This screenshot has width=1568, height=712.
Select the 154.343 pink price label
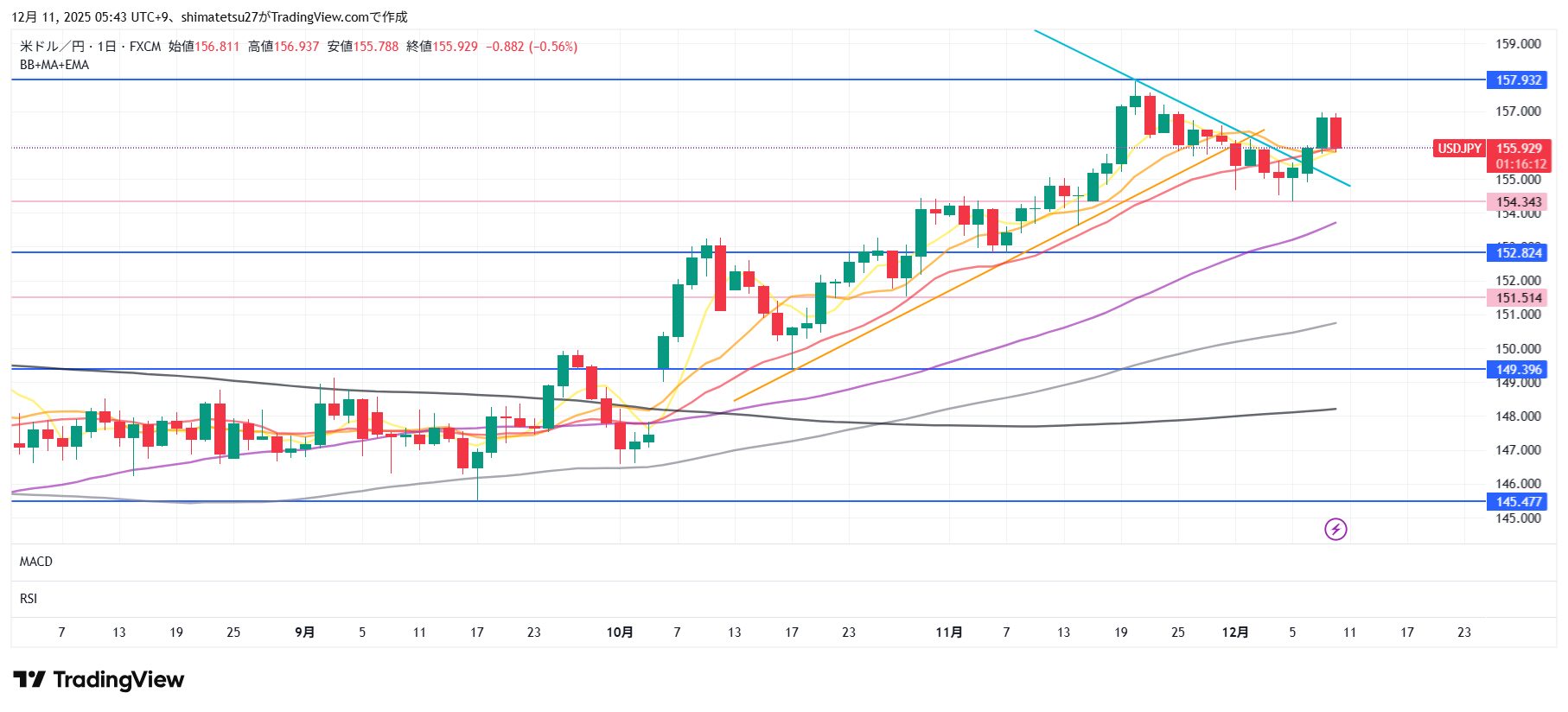click(1518, 202)
